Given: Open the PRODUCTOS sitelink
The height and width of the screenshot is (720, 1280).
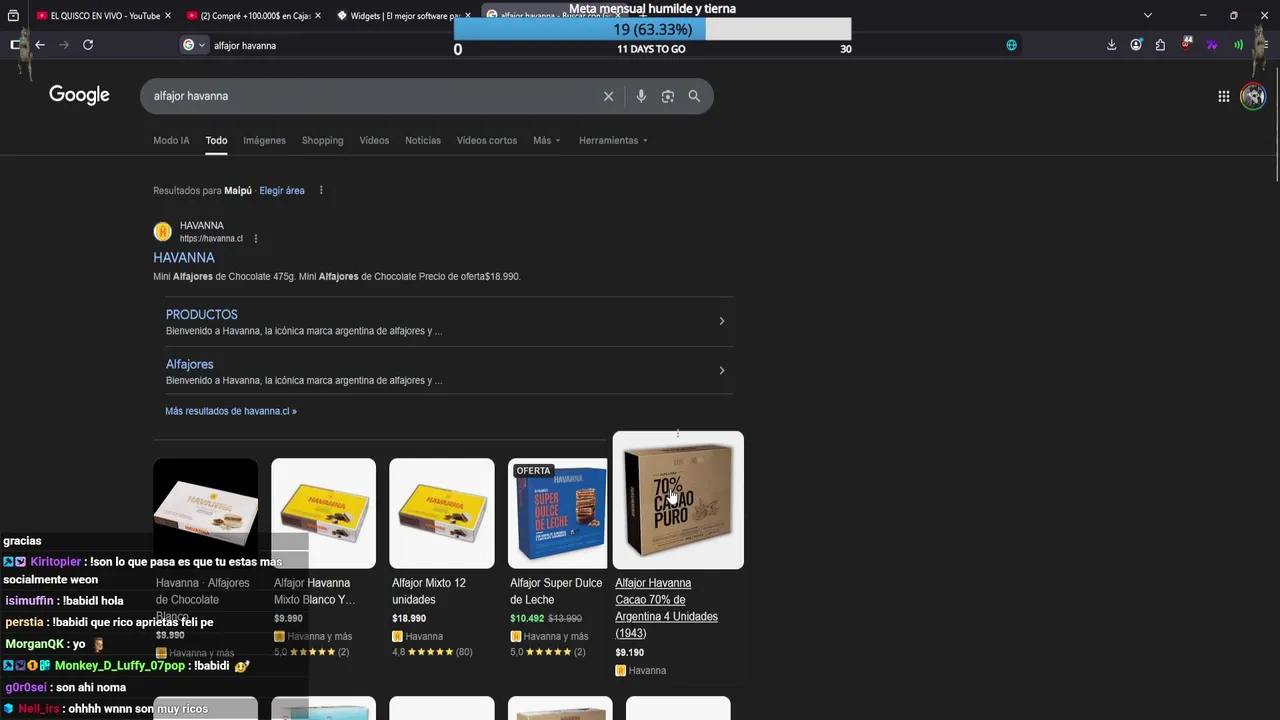Looking at the screenshot, I should click(x=202, y=314).
